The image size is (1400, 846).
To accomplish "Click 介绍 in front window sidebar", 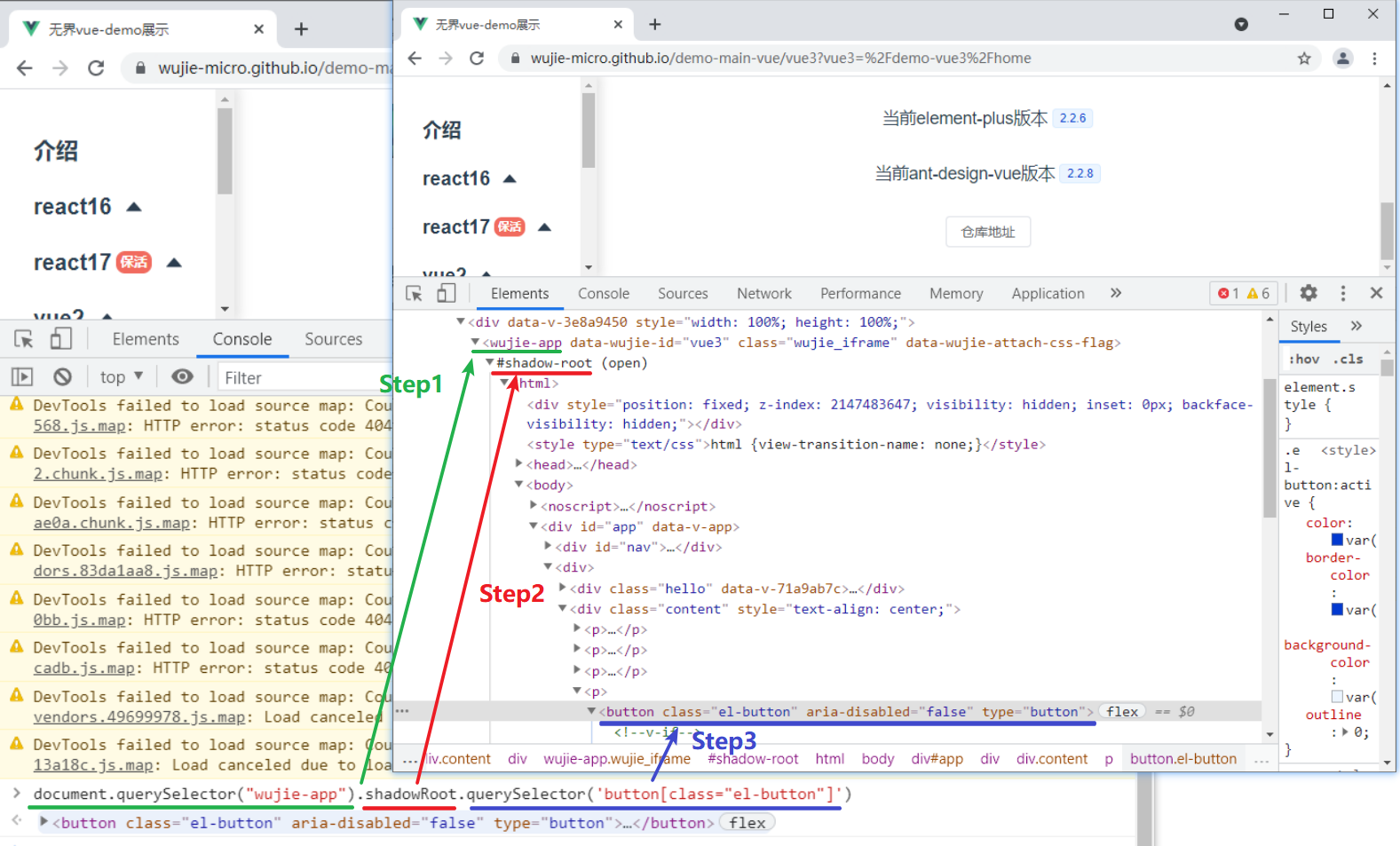I will point(441,130).
